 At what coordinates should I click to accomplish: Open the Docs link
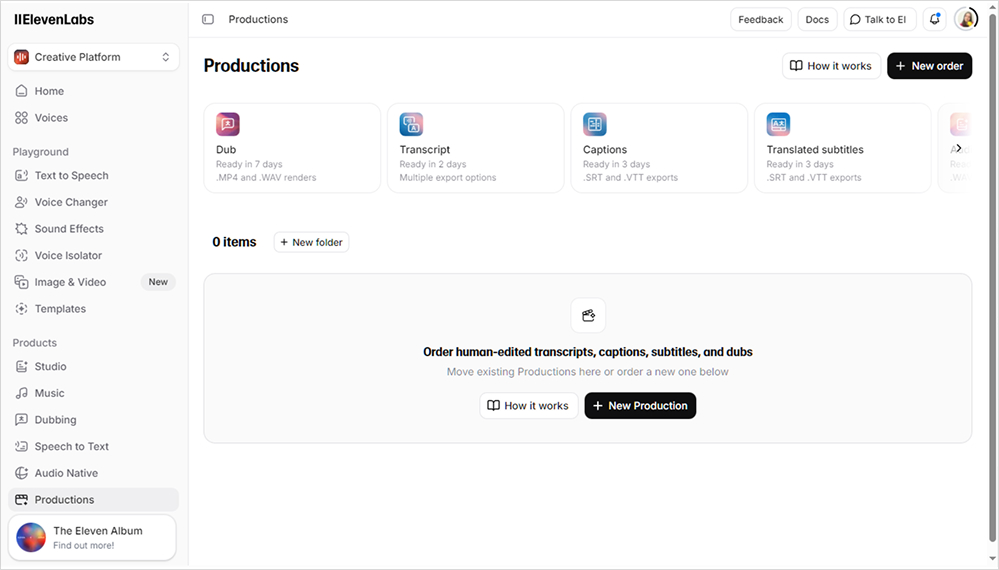(817, 19)
